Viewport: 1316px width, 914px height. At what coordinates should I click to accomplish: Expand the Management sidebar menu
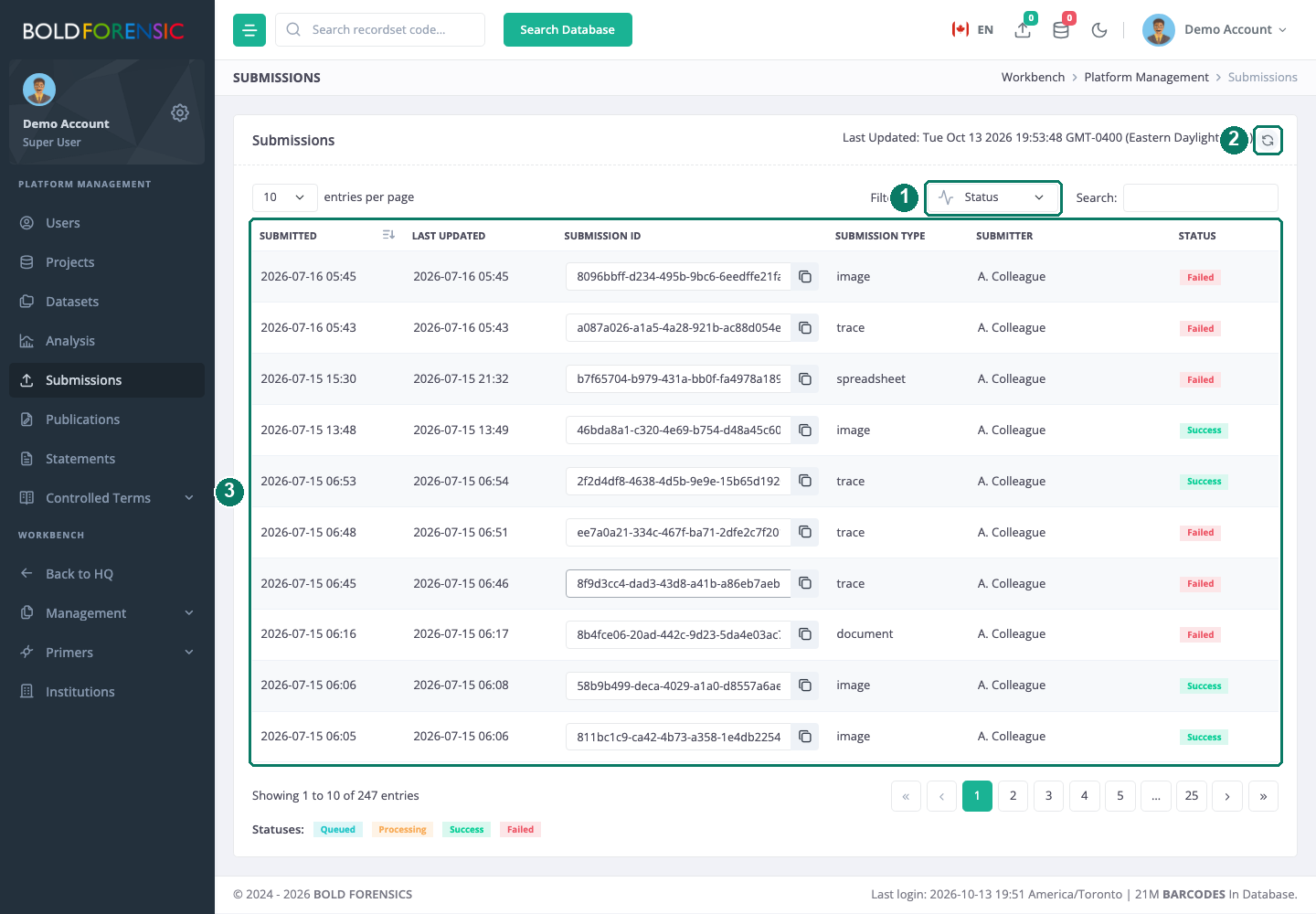(107, 613)
